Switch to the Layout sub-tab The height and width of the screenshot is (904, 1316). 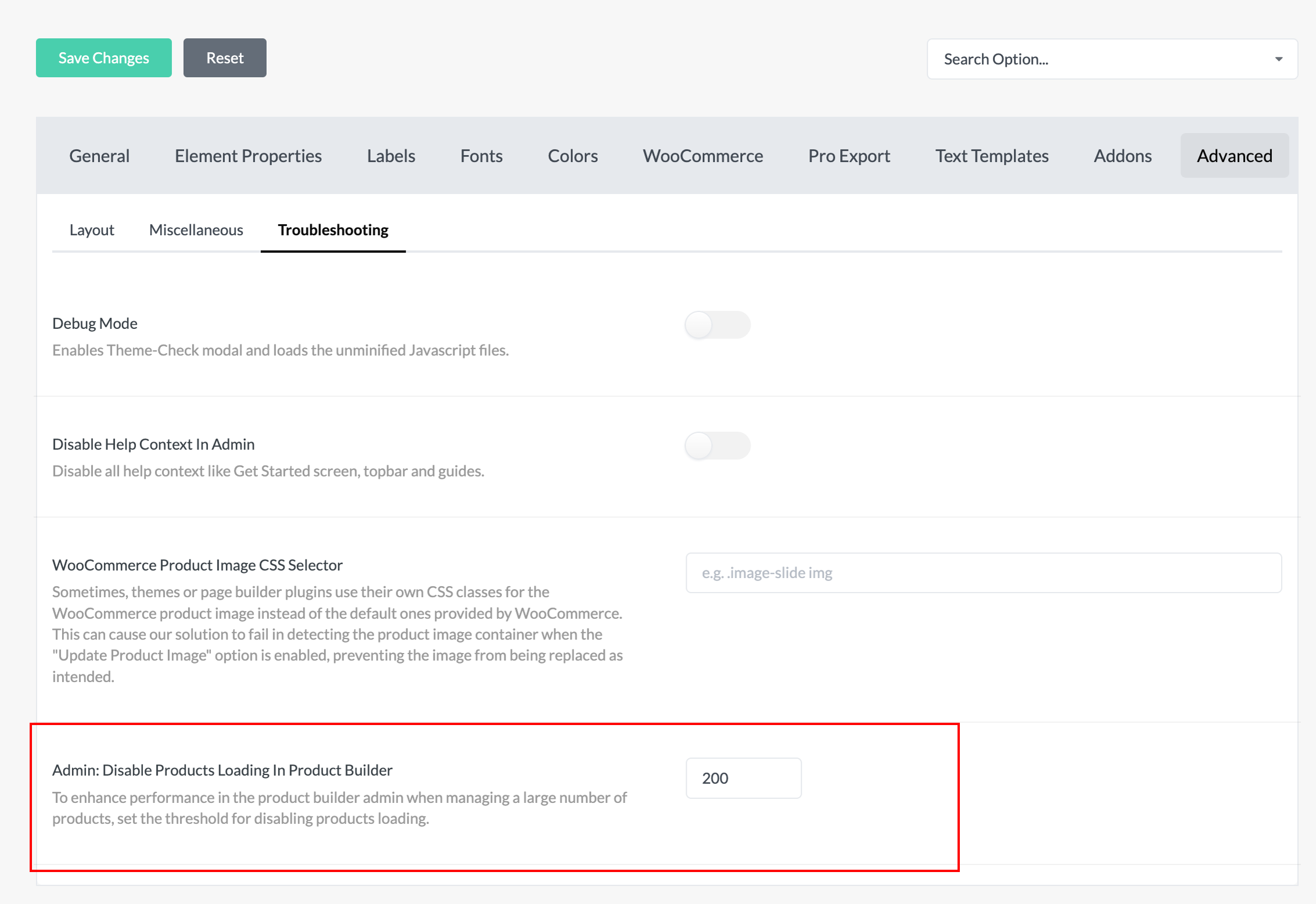92,230
